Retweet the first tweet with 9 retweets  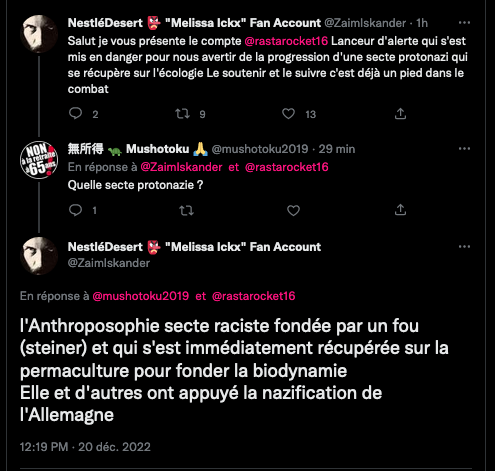pyautogui.click(x=183, y=114)
